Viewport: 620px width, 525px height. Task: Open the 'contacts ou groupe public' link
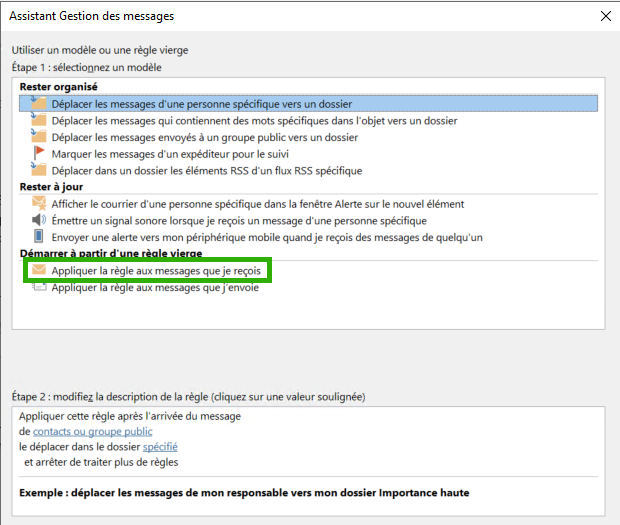(x=93, y=431)
